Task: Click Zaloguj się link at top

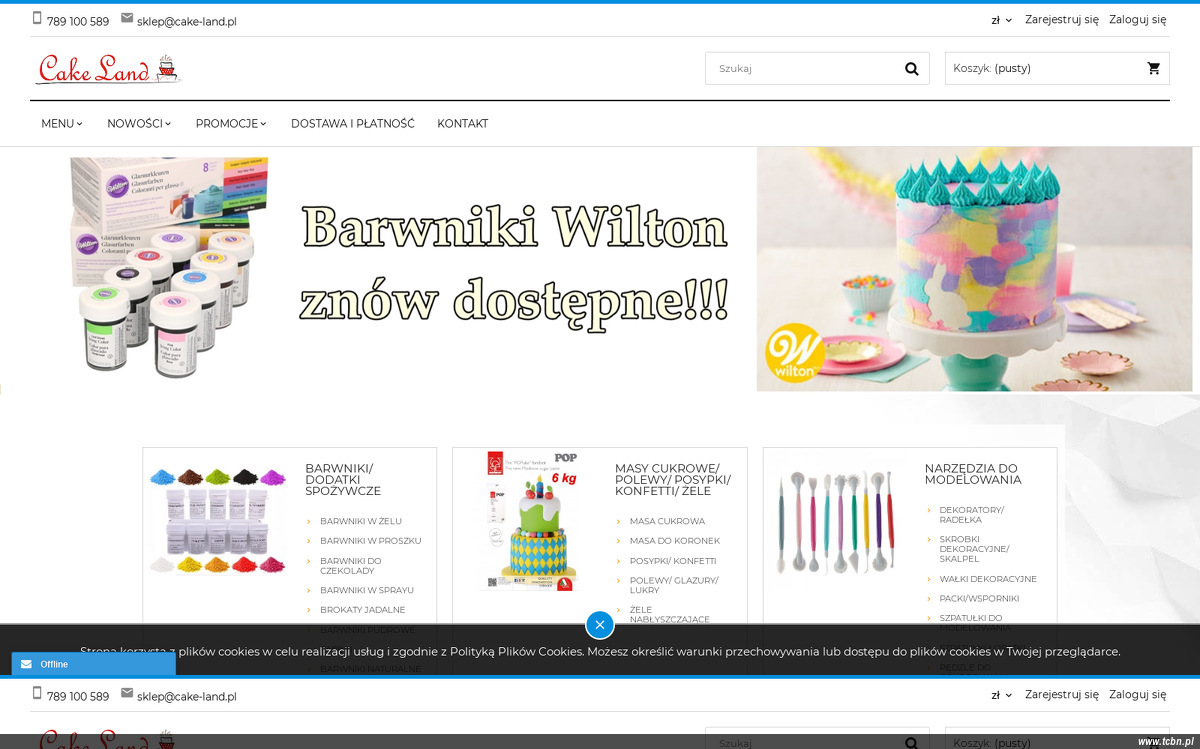Action: pos(1137,20)
